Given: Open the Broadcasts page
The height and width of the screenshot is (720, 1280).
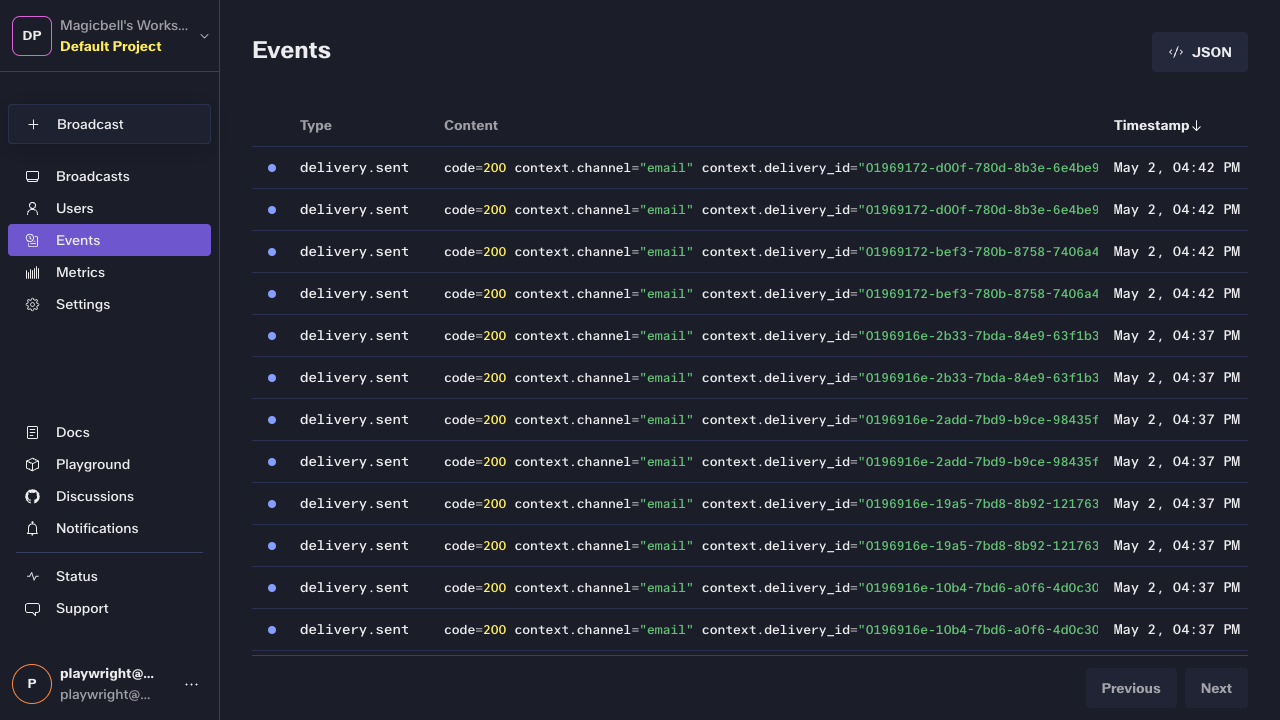Looking at the screenshot, I should tap(109, 176).
